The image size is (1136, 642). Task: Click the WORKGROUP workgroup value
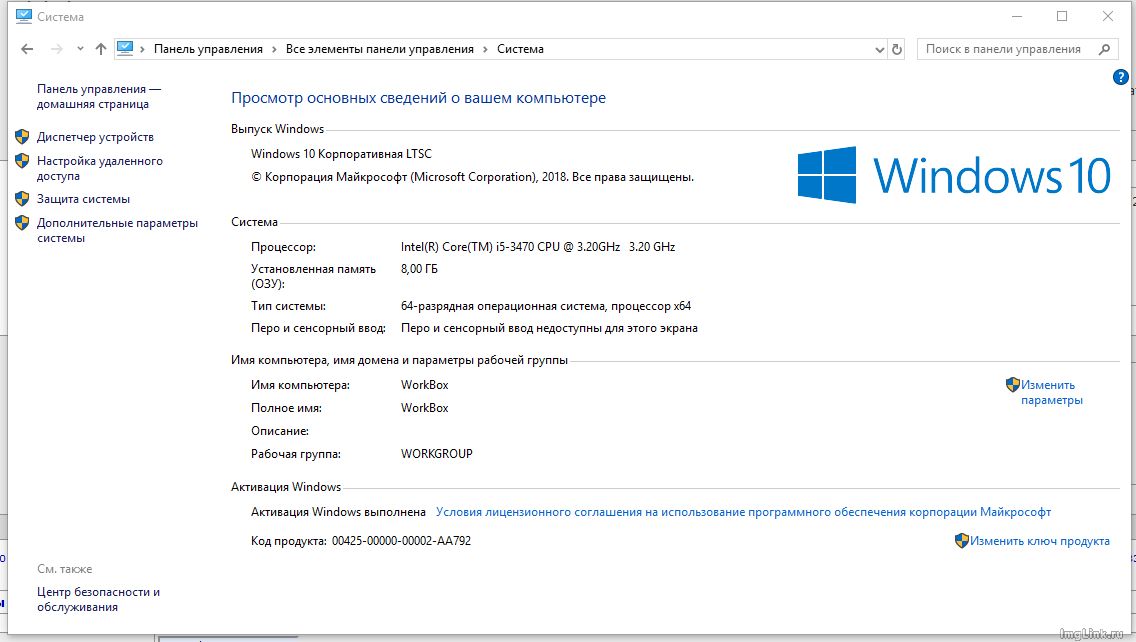437,454
